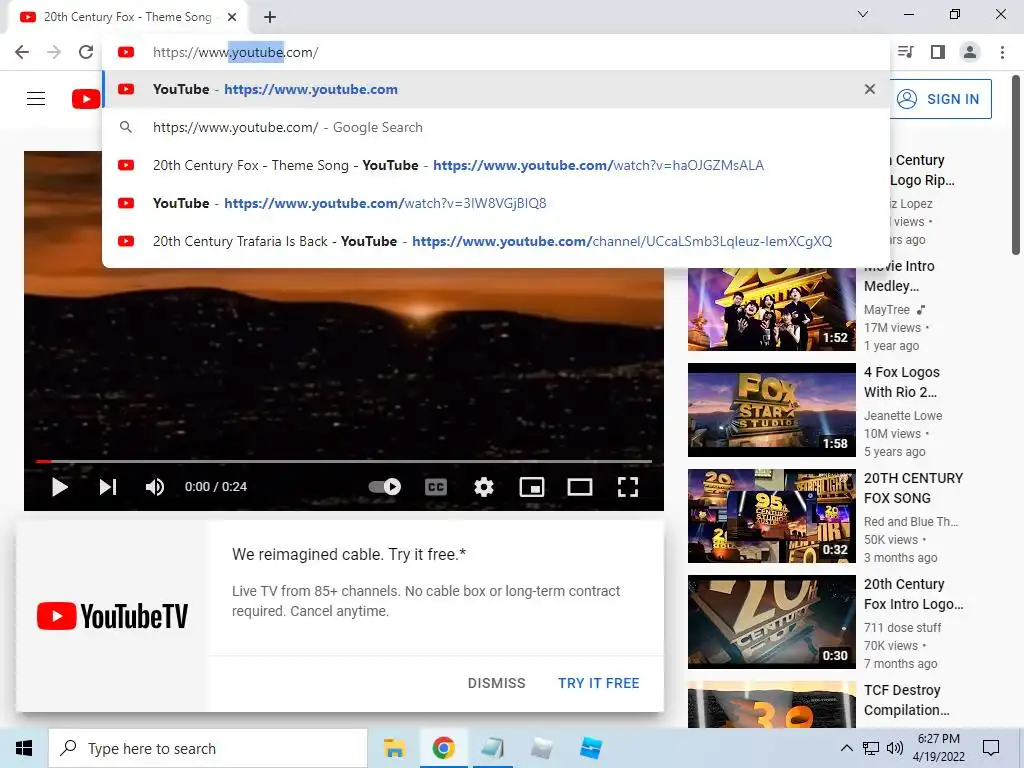
Task: Click the Type here to search box
Action: [x=208, y=748]
